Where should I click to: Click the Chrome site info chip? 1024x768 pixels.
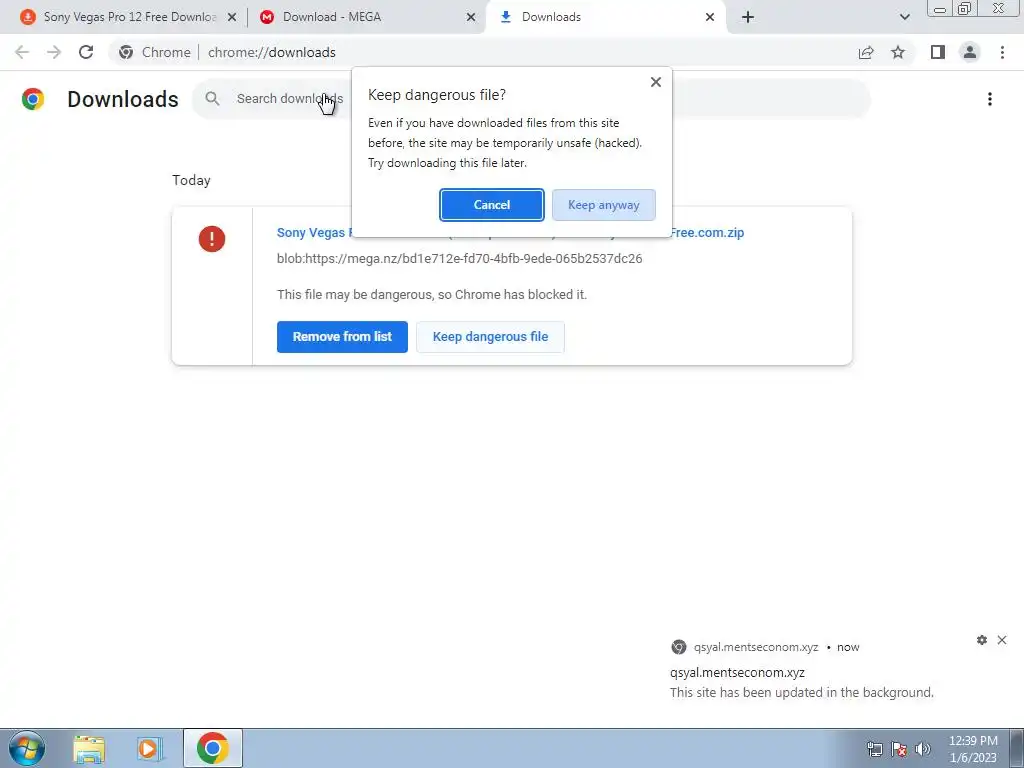click(x=155, y=52)
